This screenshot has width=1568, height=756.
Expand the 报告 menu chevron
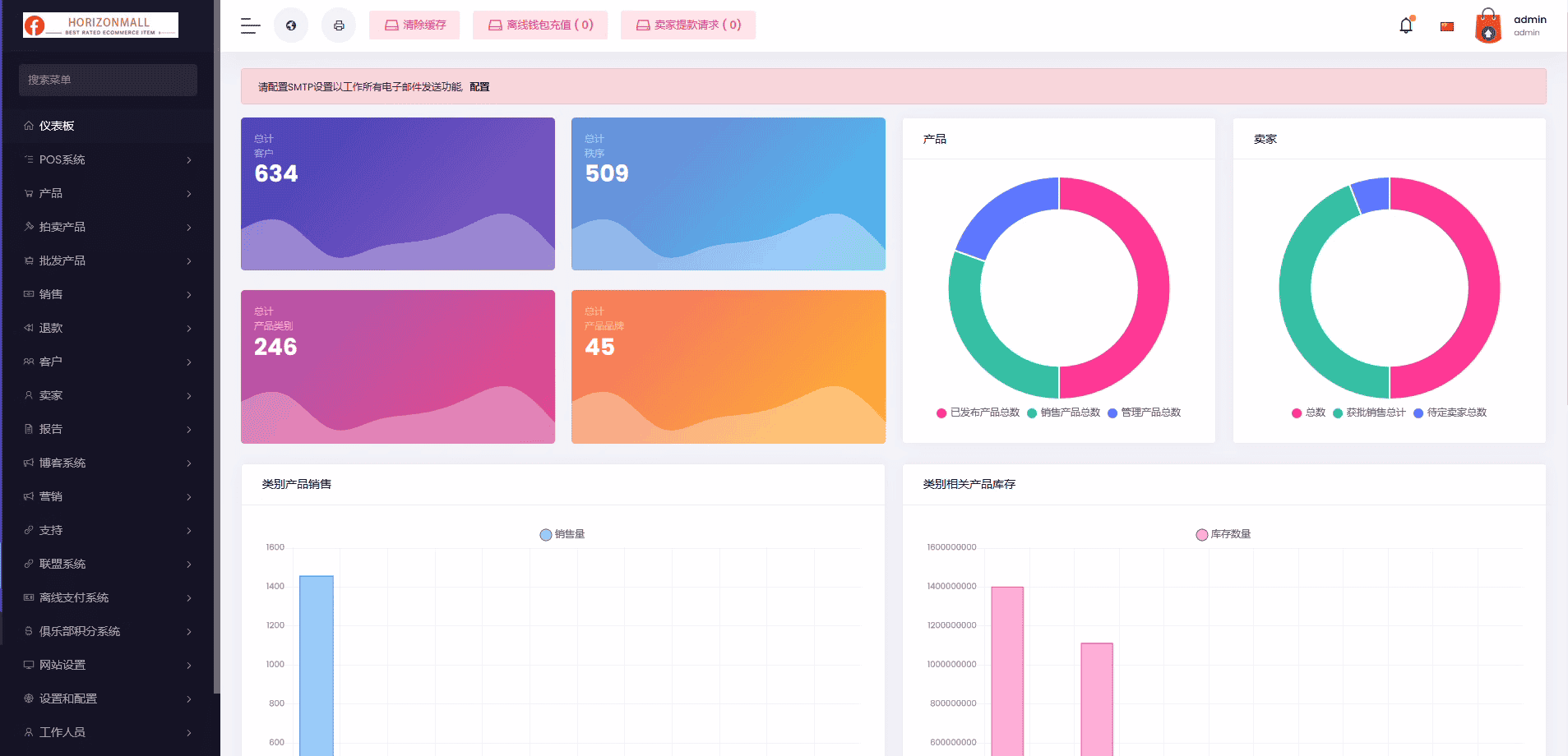coord(189,430)
